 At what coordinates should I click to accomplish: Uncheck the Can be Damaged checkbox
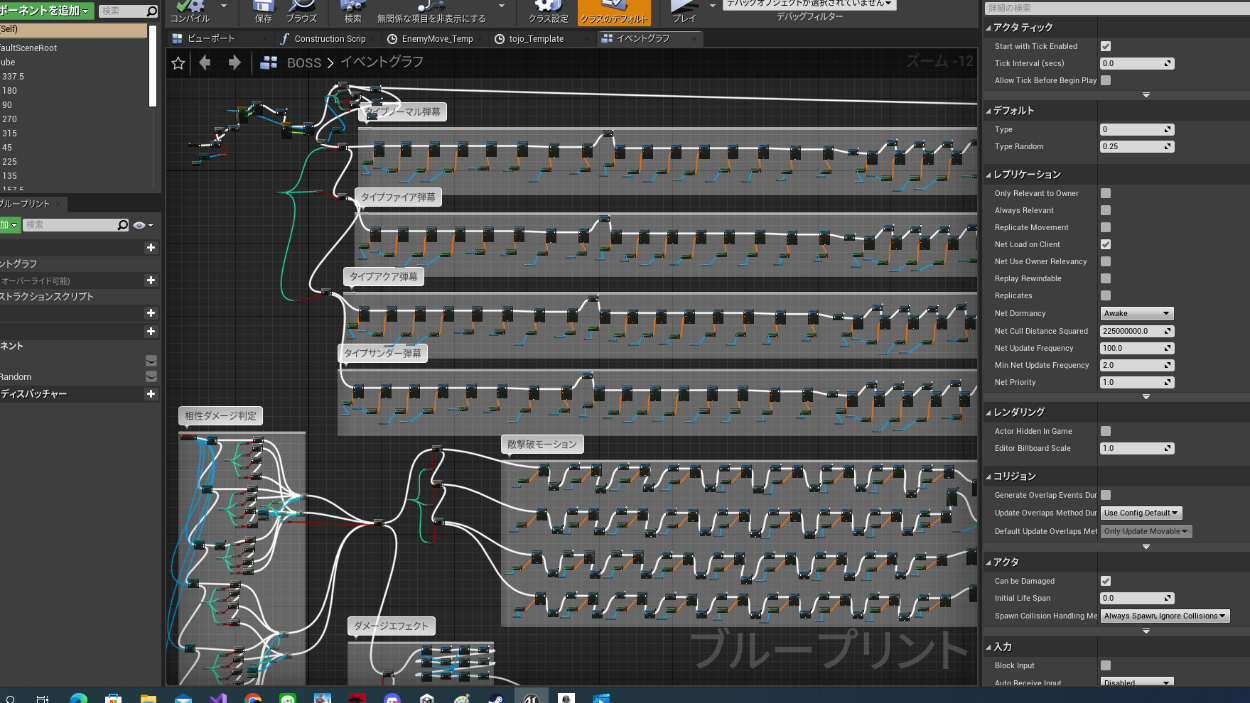click(1105, 581)
